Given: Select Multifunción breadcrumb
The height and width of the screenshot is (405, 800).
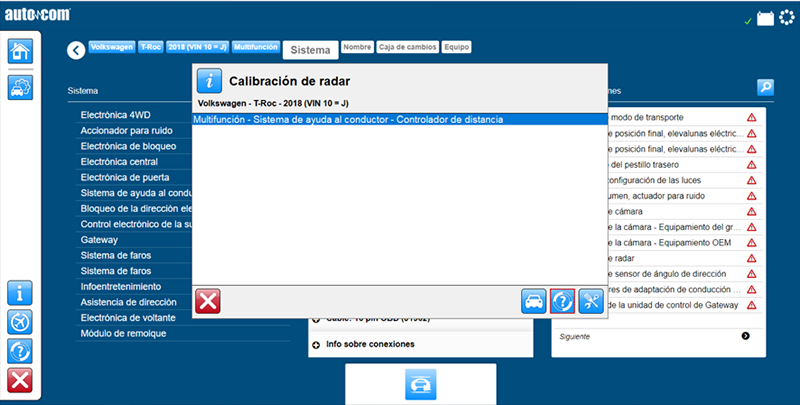Looking at the screenshot, I should pyautogui.click(x=256, y=47).
